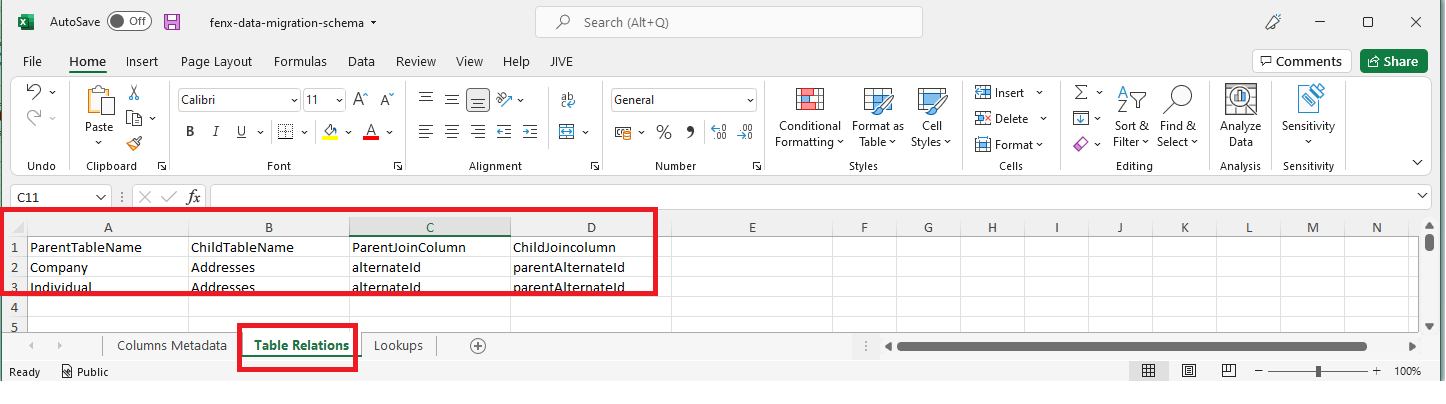The width and height of the screenshot is (1446, 404).
Task: Open the Comments pane button
Action: click(1301, 61)
